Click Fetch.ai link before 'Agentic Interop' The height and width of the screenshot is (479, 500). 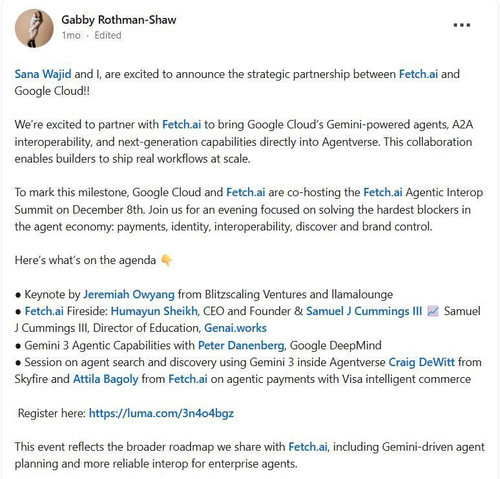click(383, 192)
